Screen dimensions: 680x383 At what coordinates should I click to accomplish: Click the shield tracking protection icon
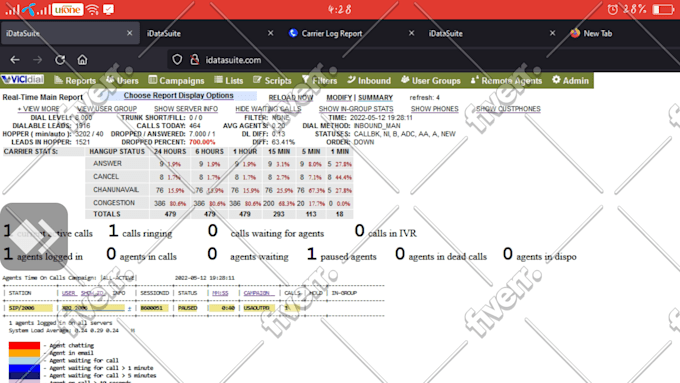pos(177,60)
